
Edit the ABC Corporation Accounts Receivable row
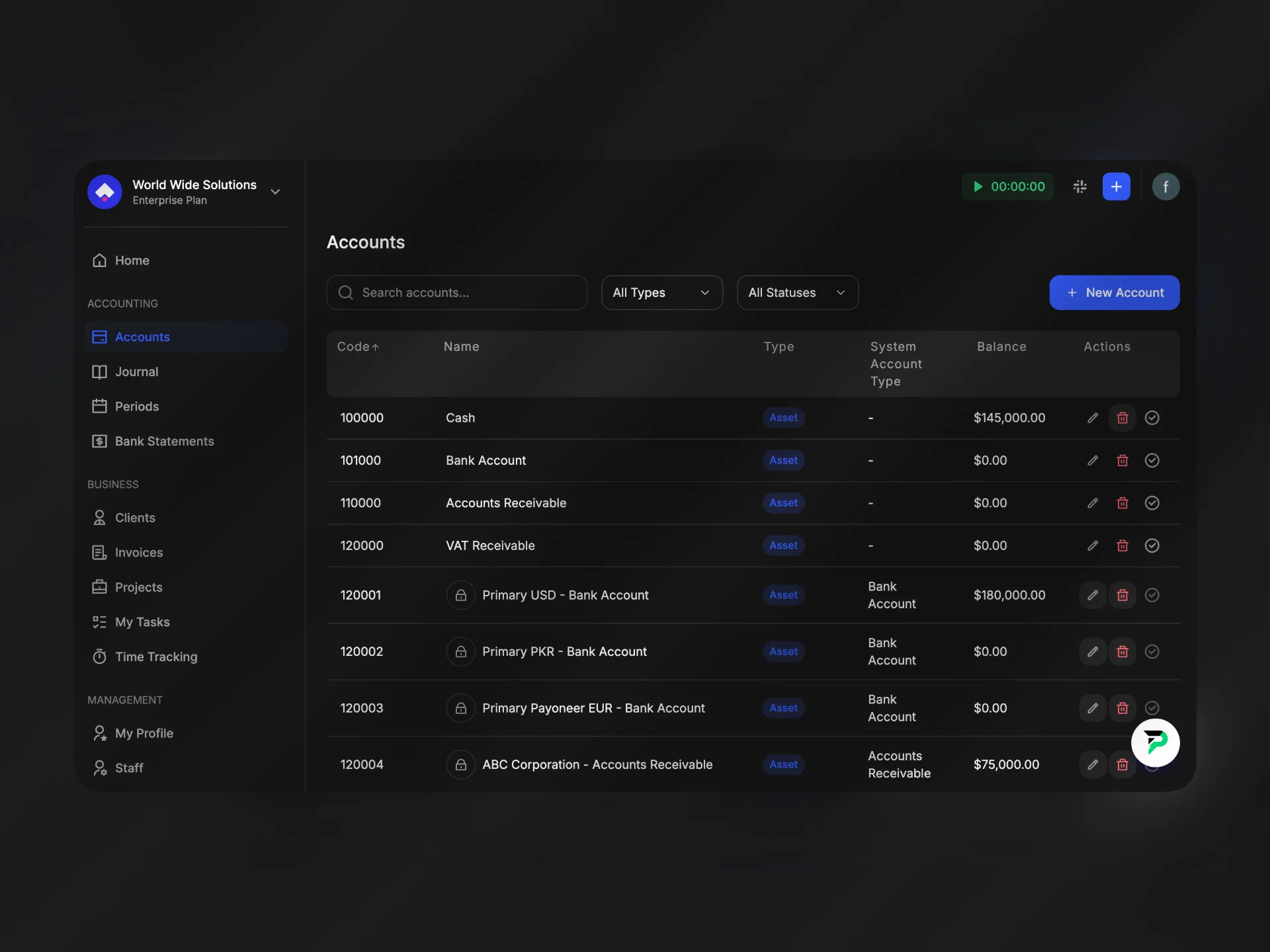pyautogui.click(x=1093, y=764)
